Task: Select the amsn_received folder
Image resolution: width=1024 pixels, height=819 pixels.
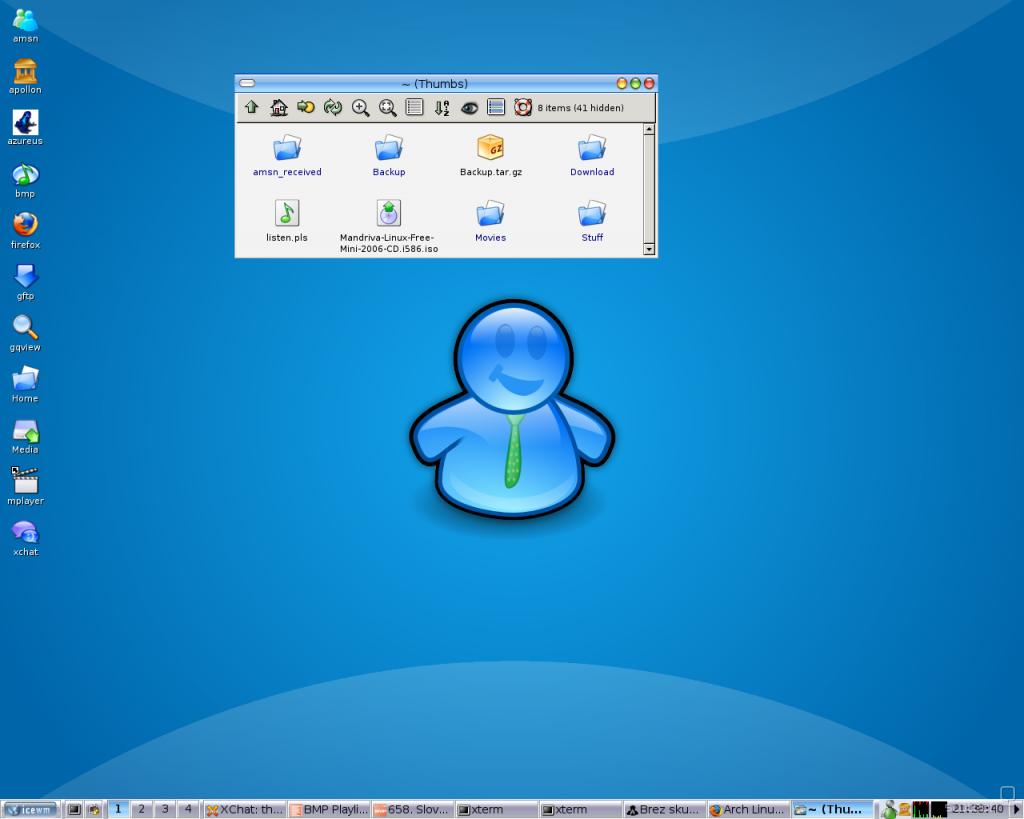Action: pyautogui.click(x=287, y=156)
